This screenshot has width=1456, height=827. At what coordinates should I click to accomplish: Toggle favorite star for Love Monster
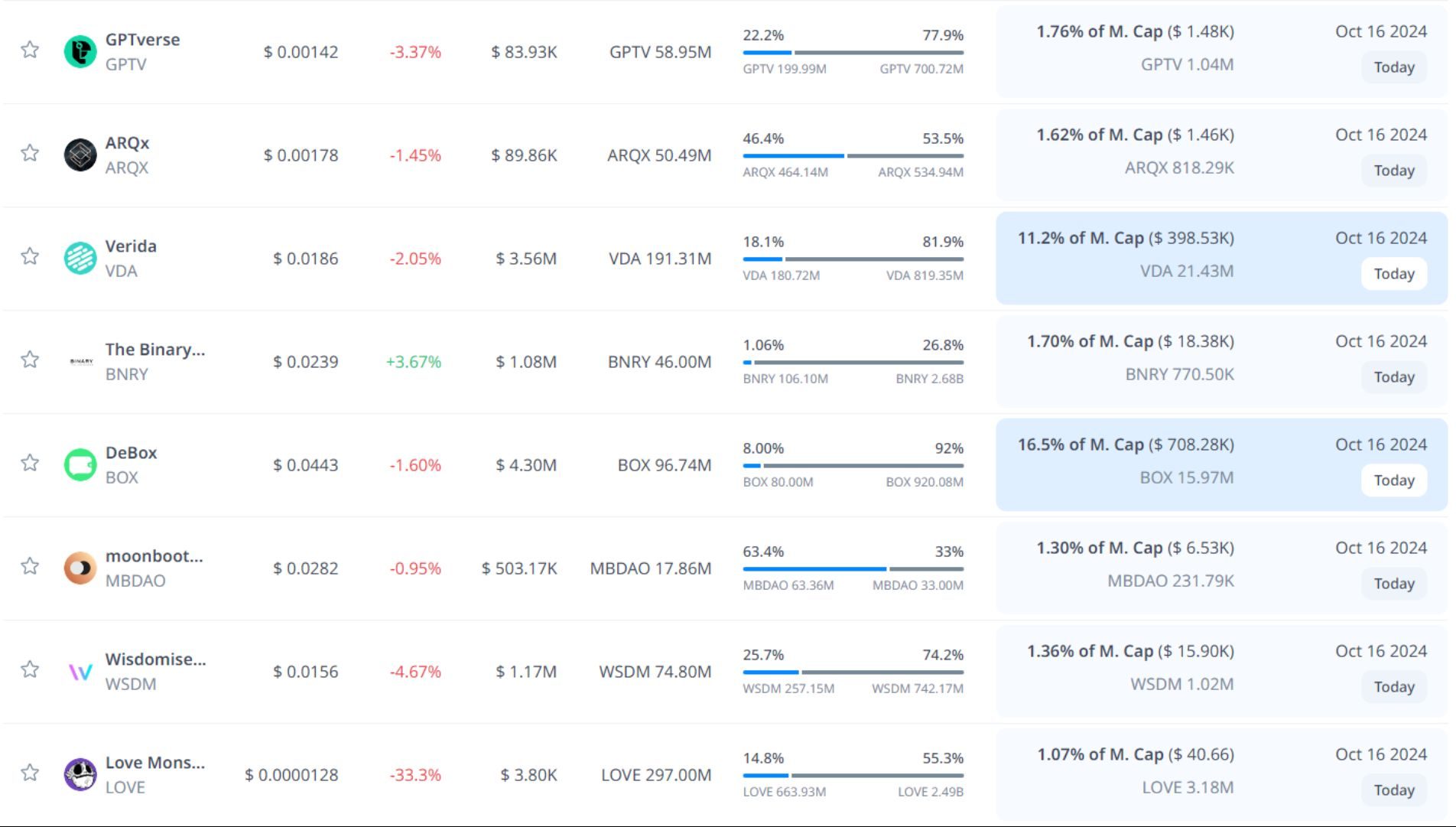click(x=30, y=773)
